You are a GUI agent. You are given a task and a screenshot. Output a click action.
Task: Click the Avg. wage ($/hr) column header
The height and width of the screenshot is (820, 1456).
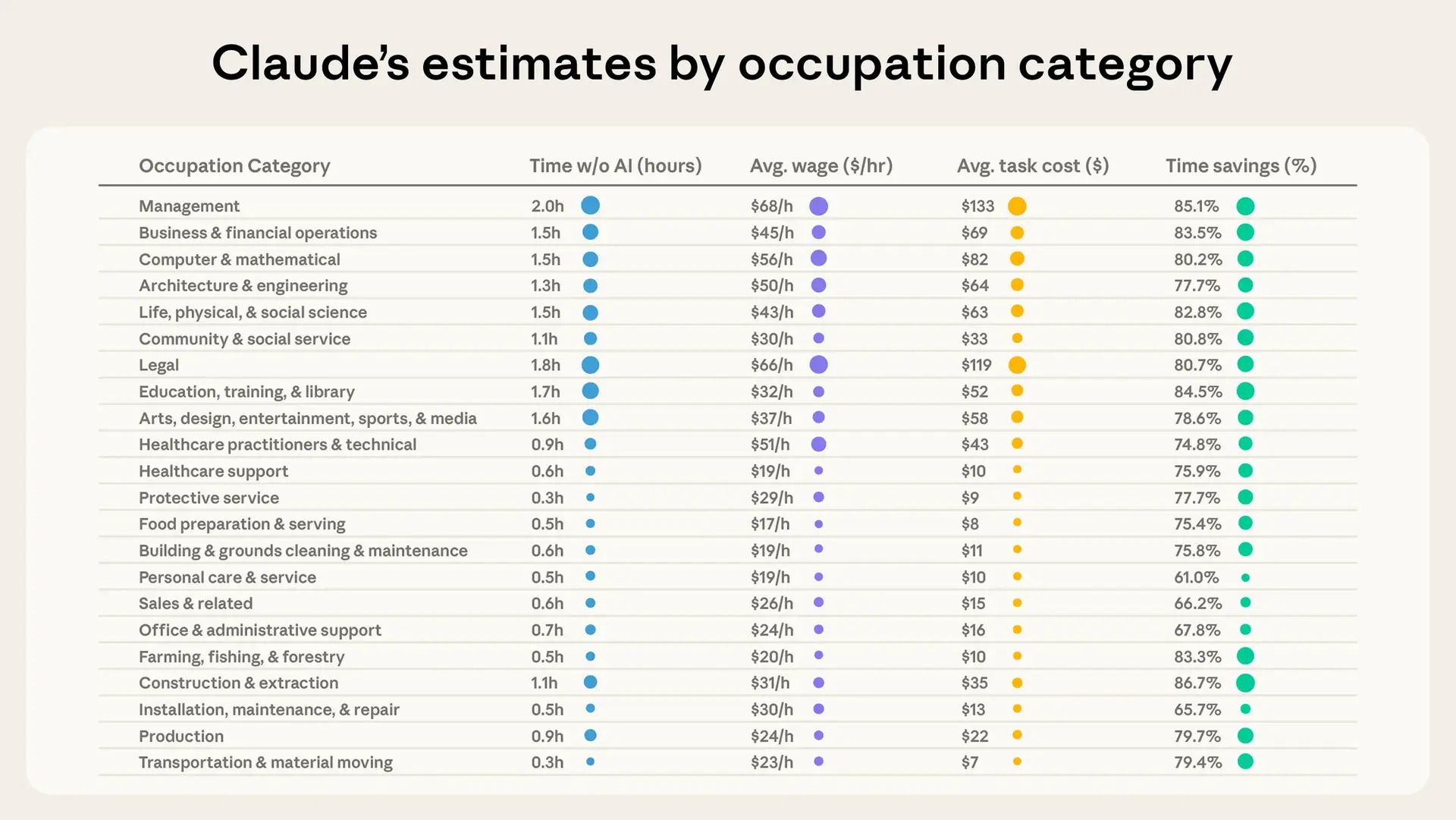click(x=821, y=166)
